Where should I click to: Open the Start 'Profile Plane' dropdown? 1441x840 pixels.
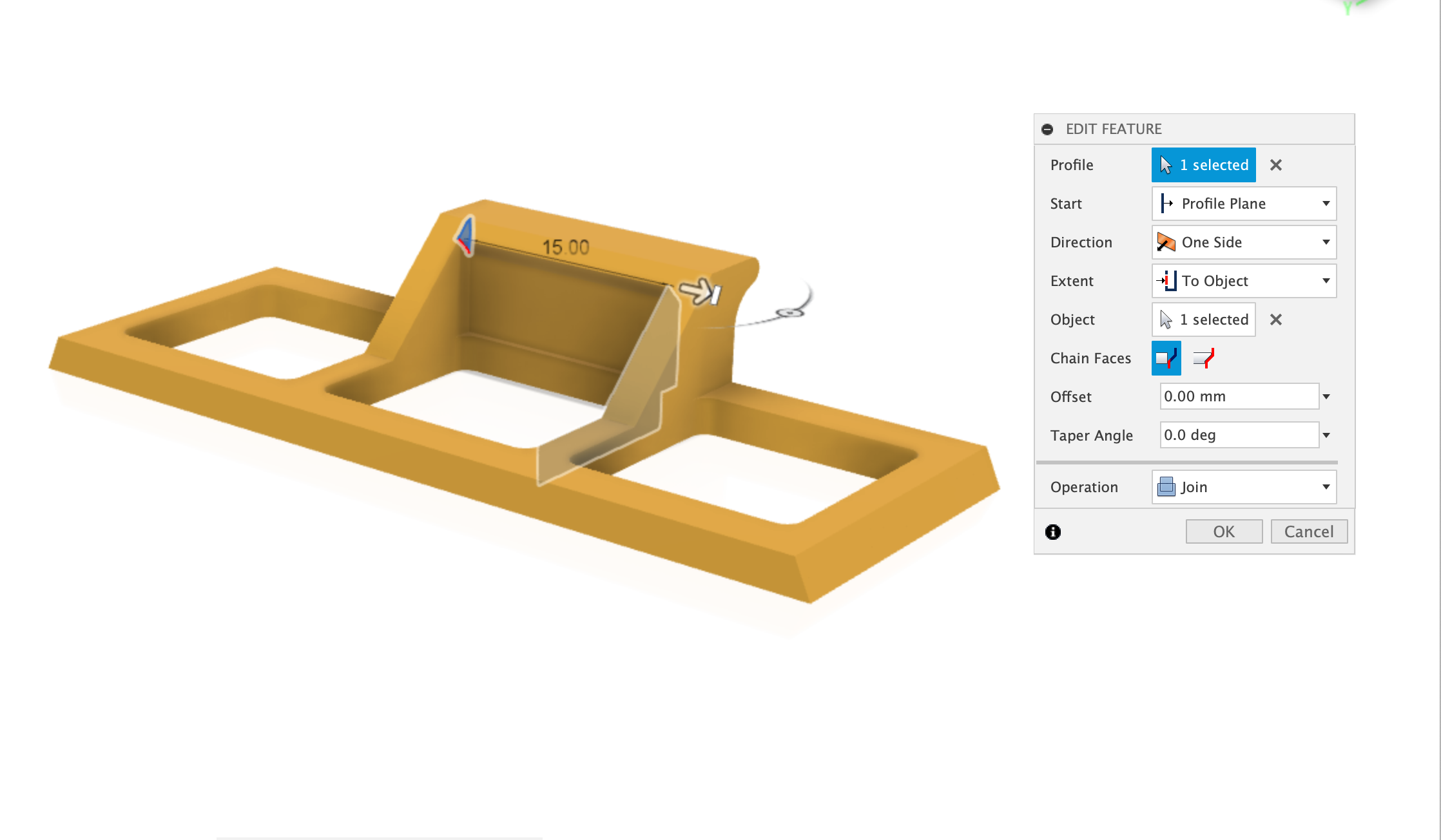[1244, 204]
